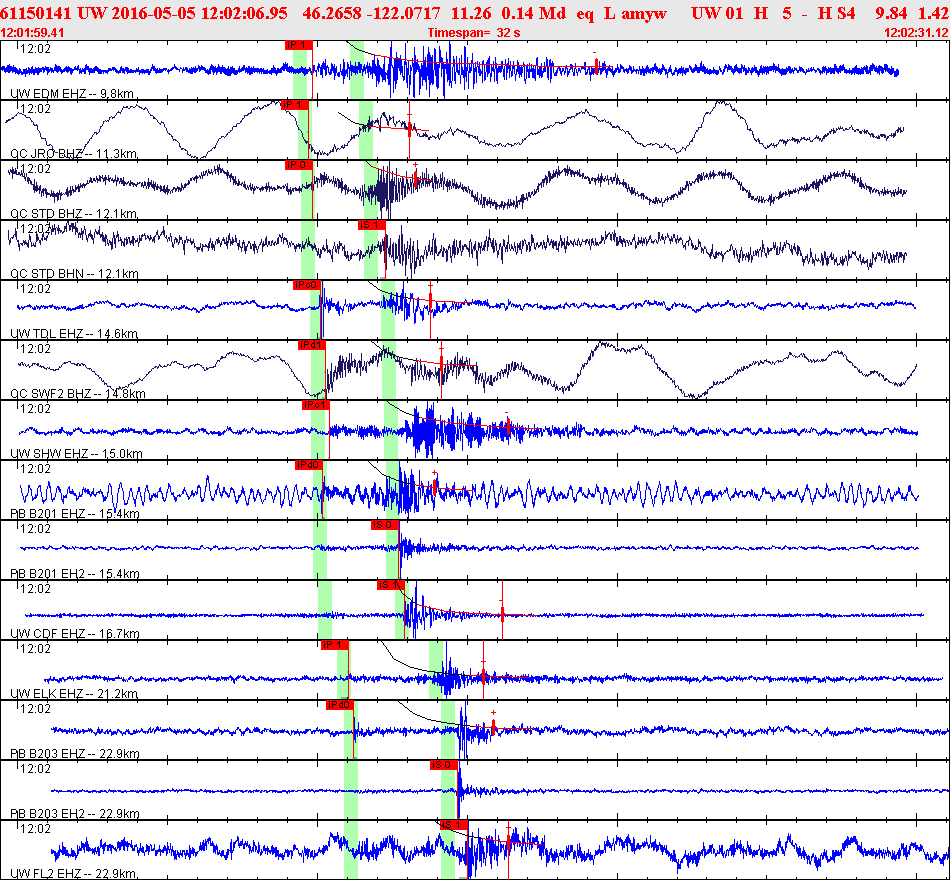Select the iPd1 pick flag on QC SWF2 trace
Image resolution: width=950 pixels, height=880 pixels.
[x=312, y=345]
